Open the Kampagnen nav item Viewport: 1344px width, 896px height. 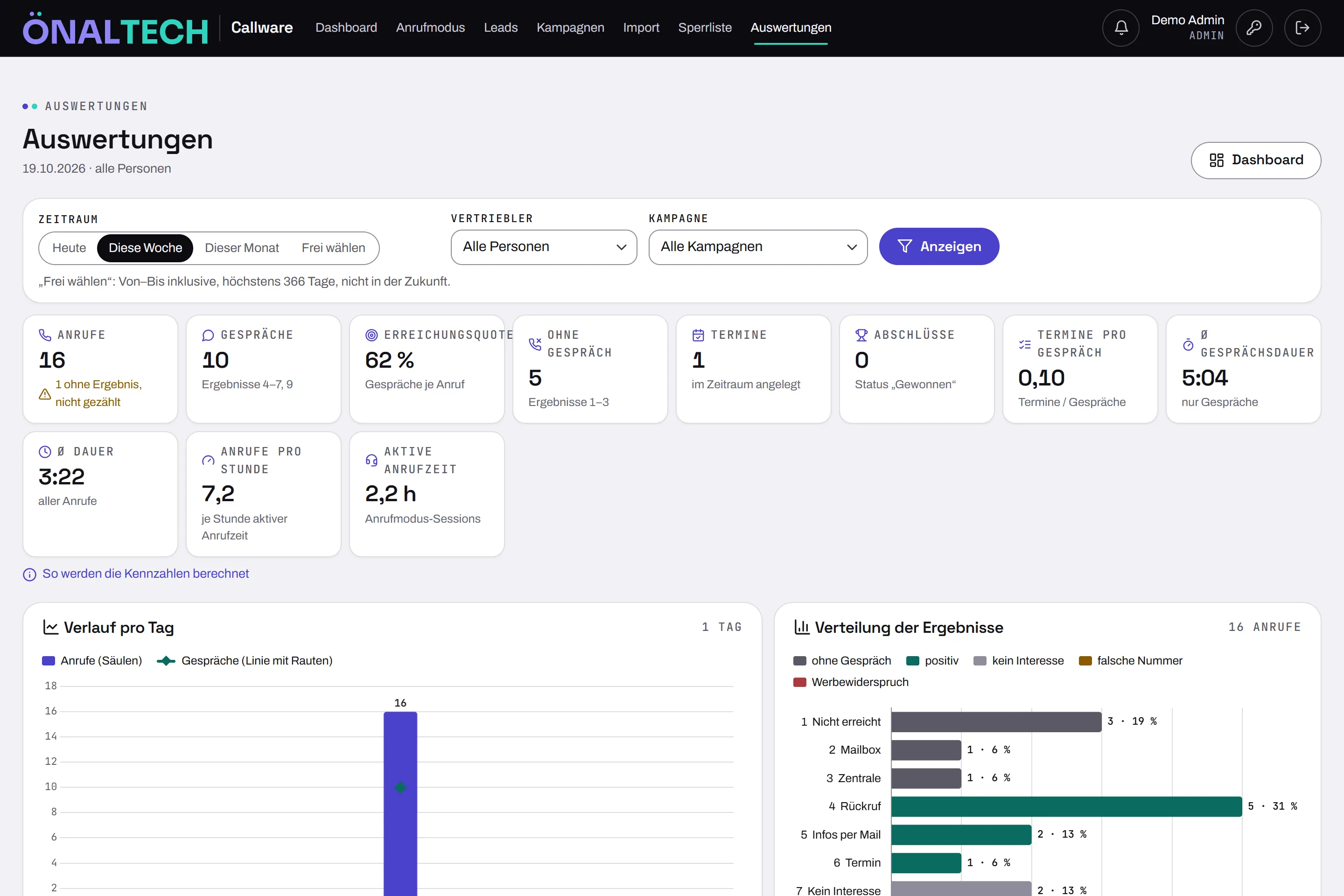[x=570, y=28]
